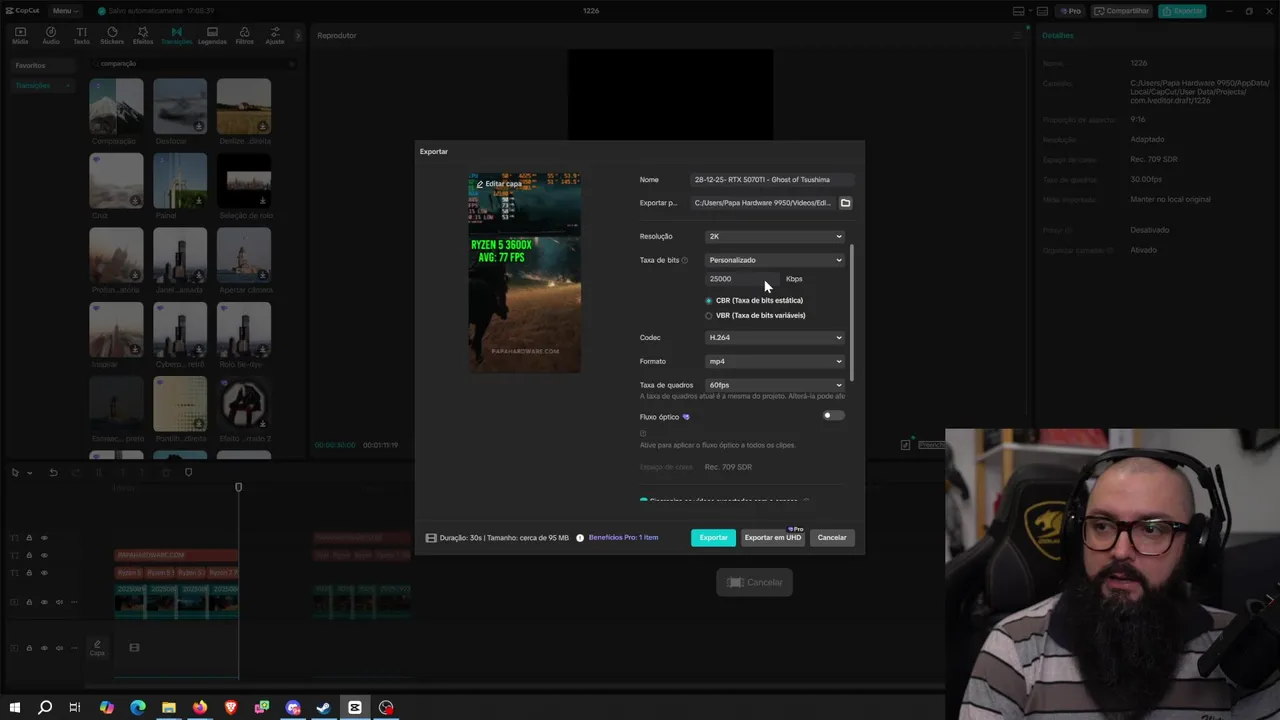Open Windows search from the taskbar

[45, 707]
